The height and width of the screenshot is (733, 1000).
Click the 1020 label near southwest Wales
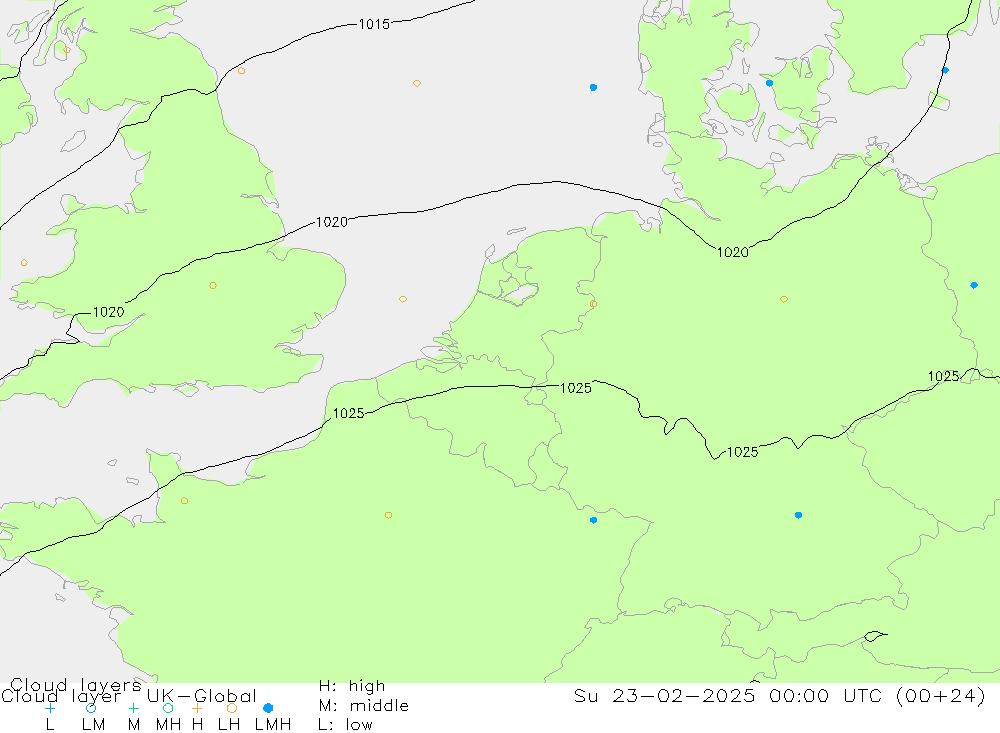point(108,312)
